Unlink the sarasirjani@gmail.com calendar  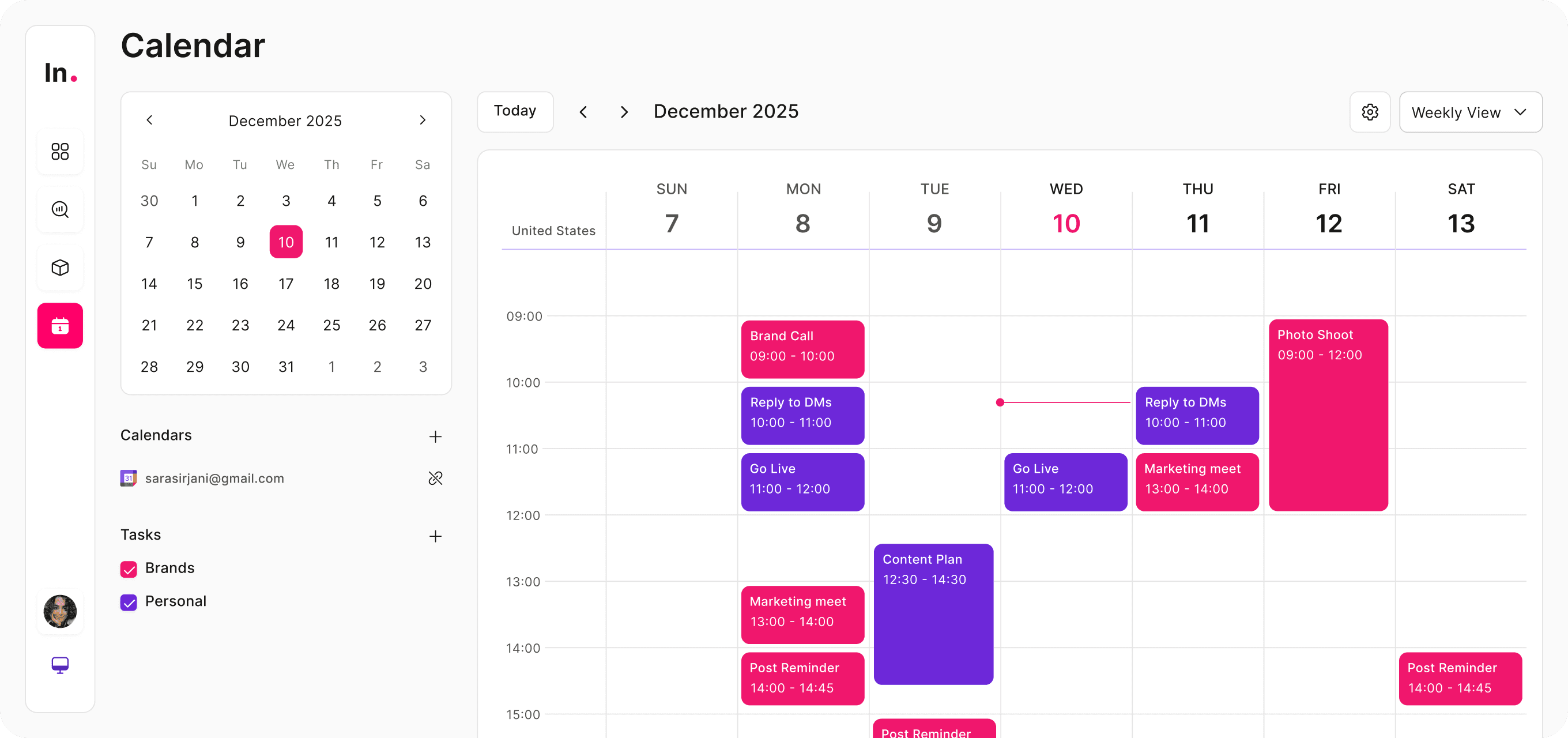coord(435,478)
